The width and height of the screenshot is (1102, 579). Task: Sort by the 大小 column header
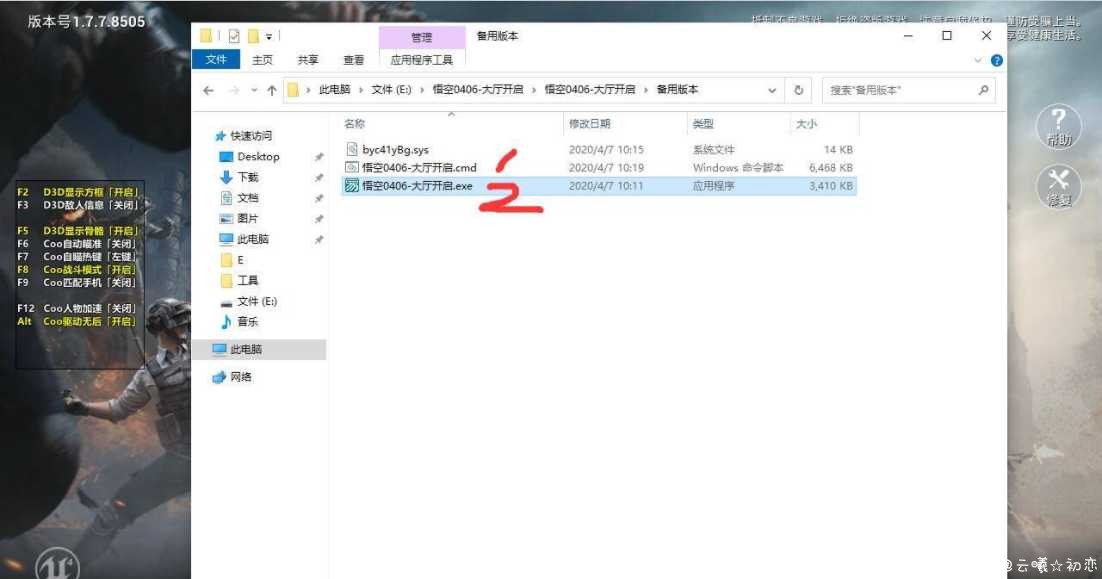(x=806, y=124)
